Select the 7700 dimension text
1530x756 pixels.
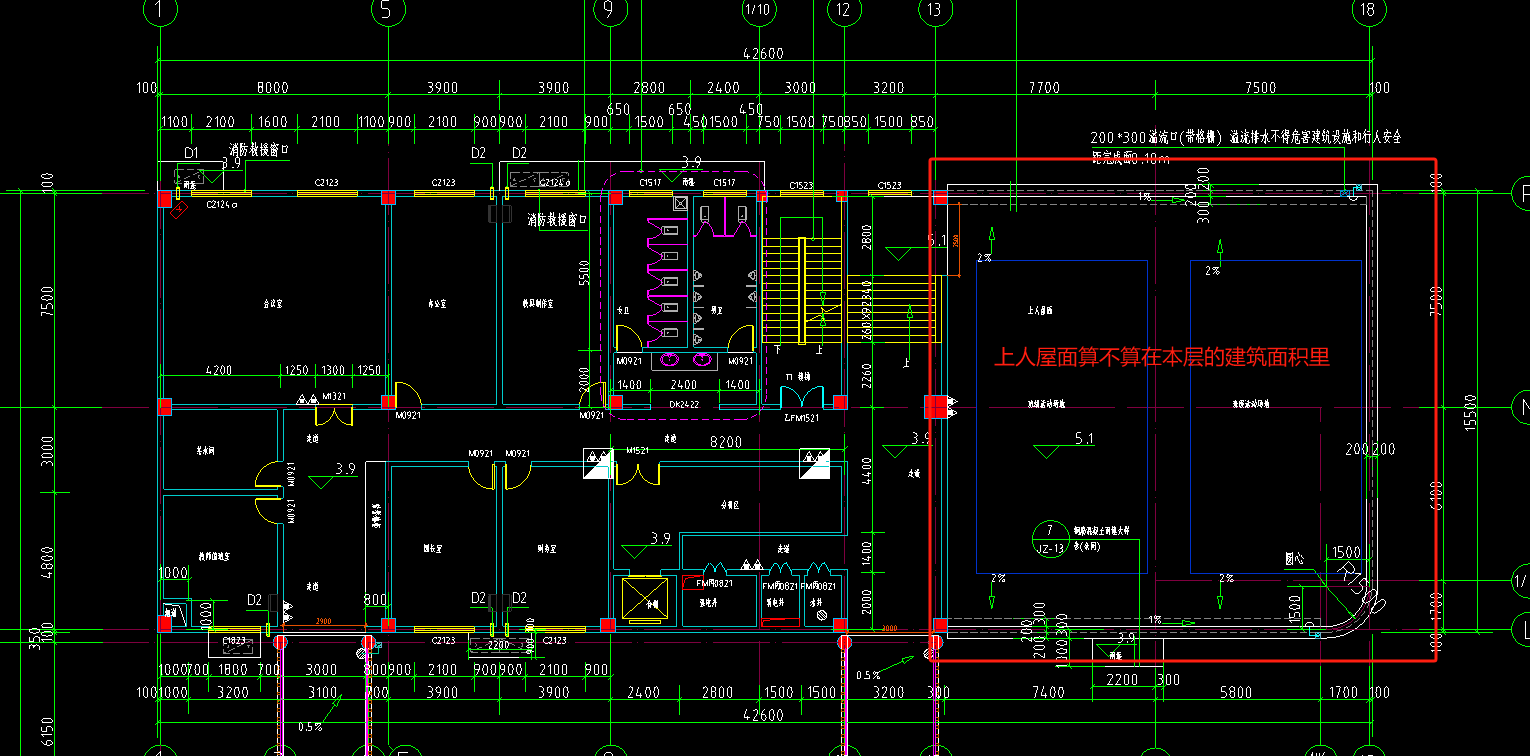point(1043,88)
